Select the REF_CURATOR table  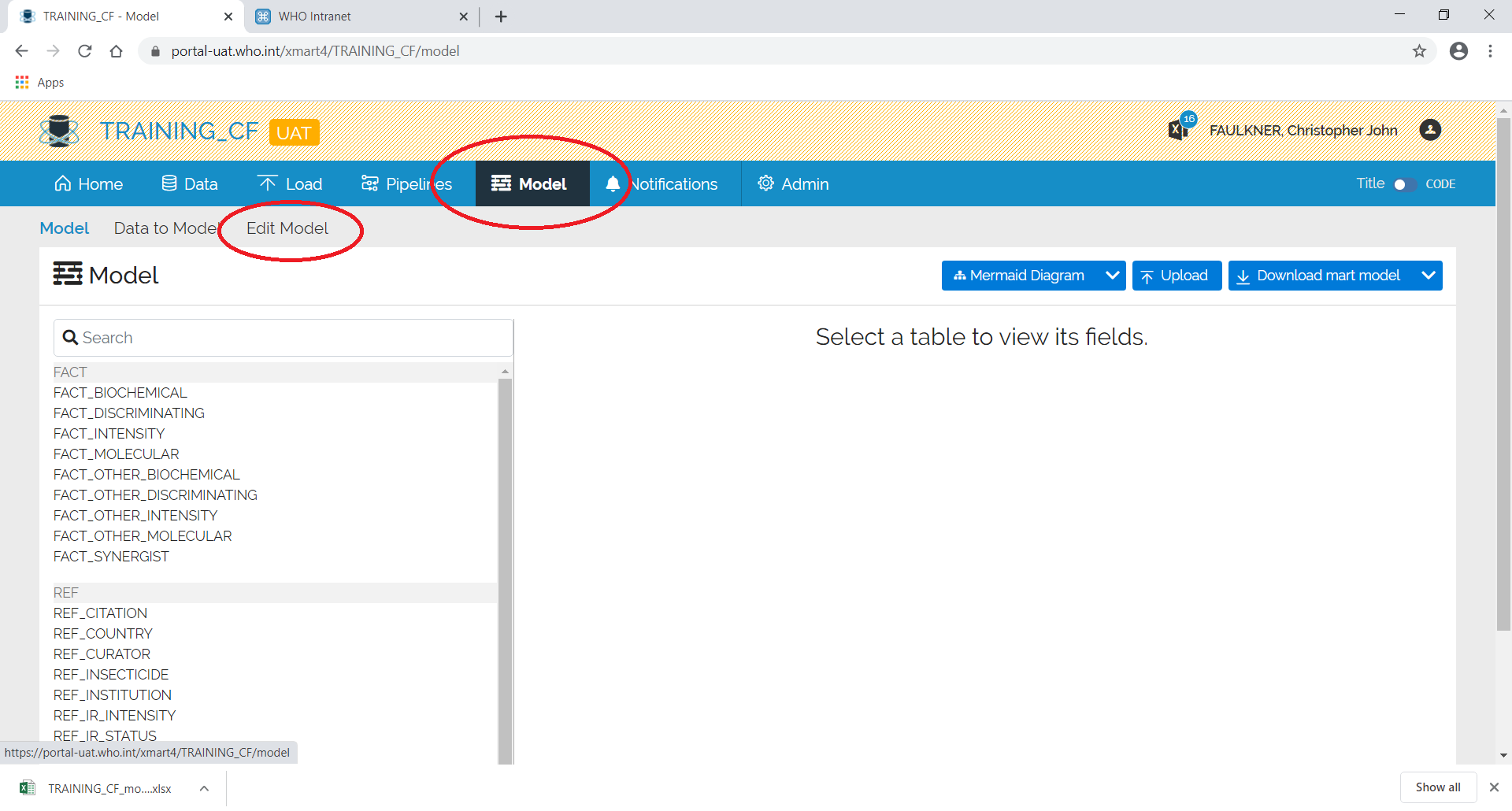[x=102, y=654]
